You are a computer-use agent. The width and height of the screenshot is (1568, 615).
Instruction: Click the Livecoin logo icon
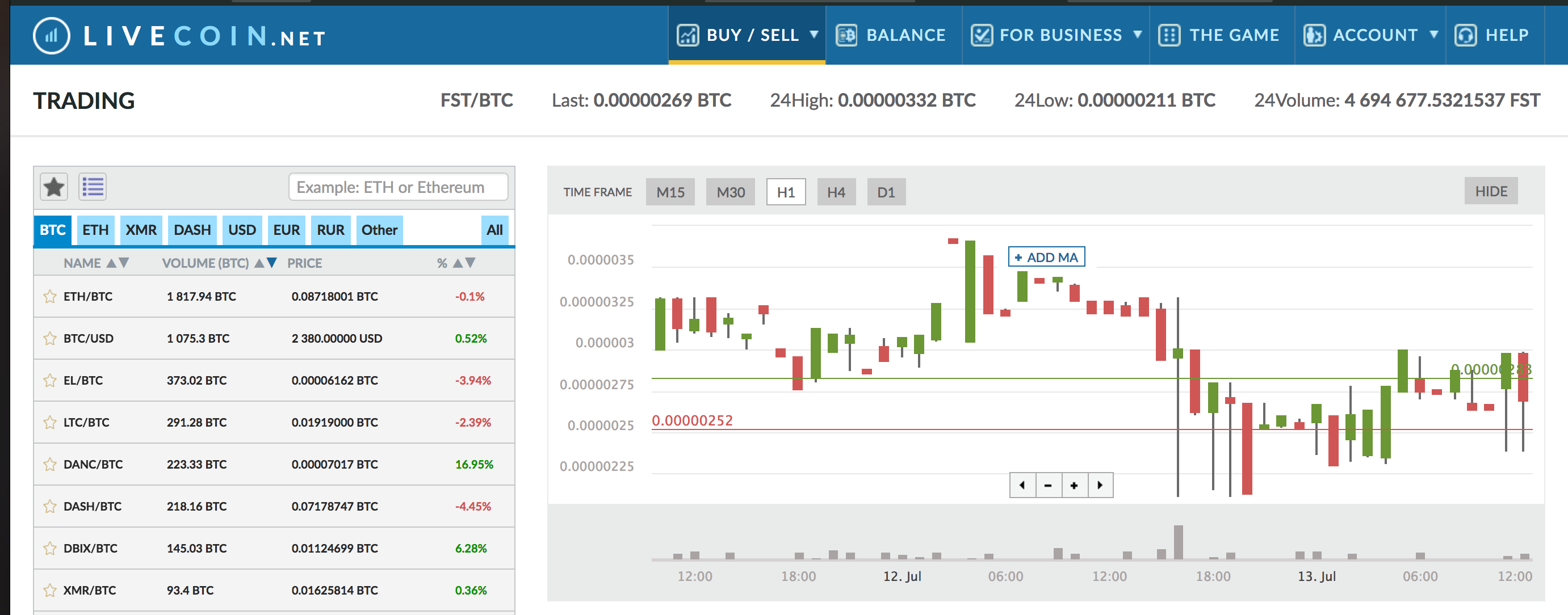pos(51,35)
